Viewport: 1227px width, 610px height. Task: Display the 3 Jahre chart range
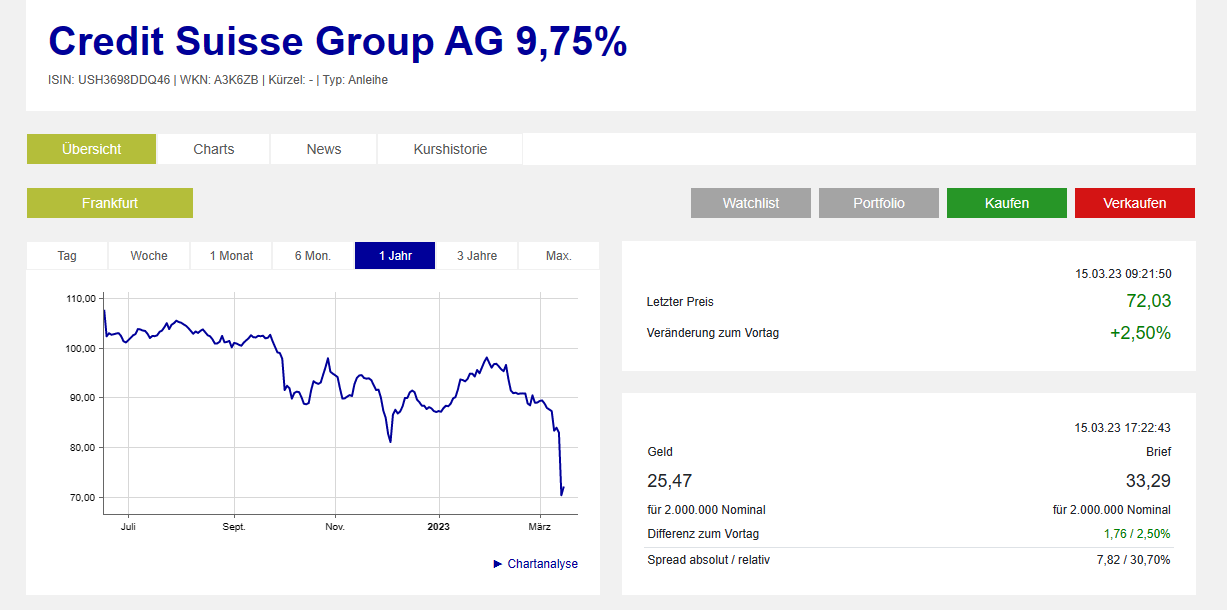tap(477, 256)
